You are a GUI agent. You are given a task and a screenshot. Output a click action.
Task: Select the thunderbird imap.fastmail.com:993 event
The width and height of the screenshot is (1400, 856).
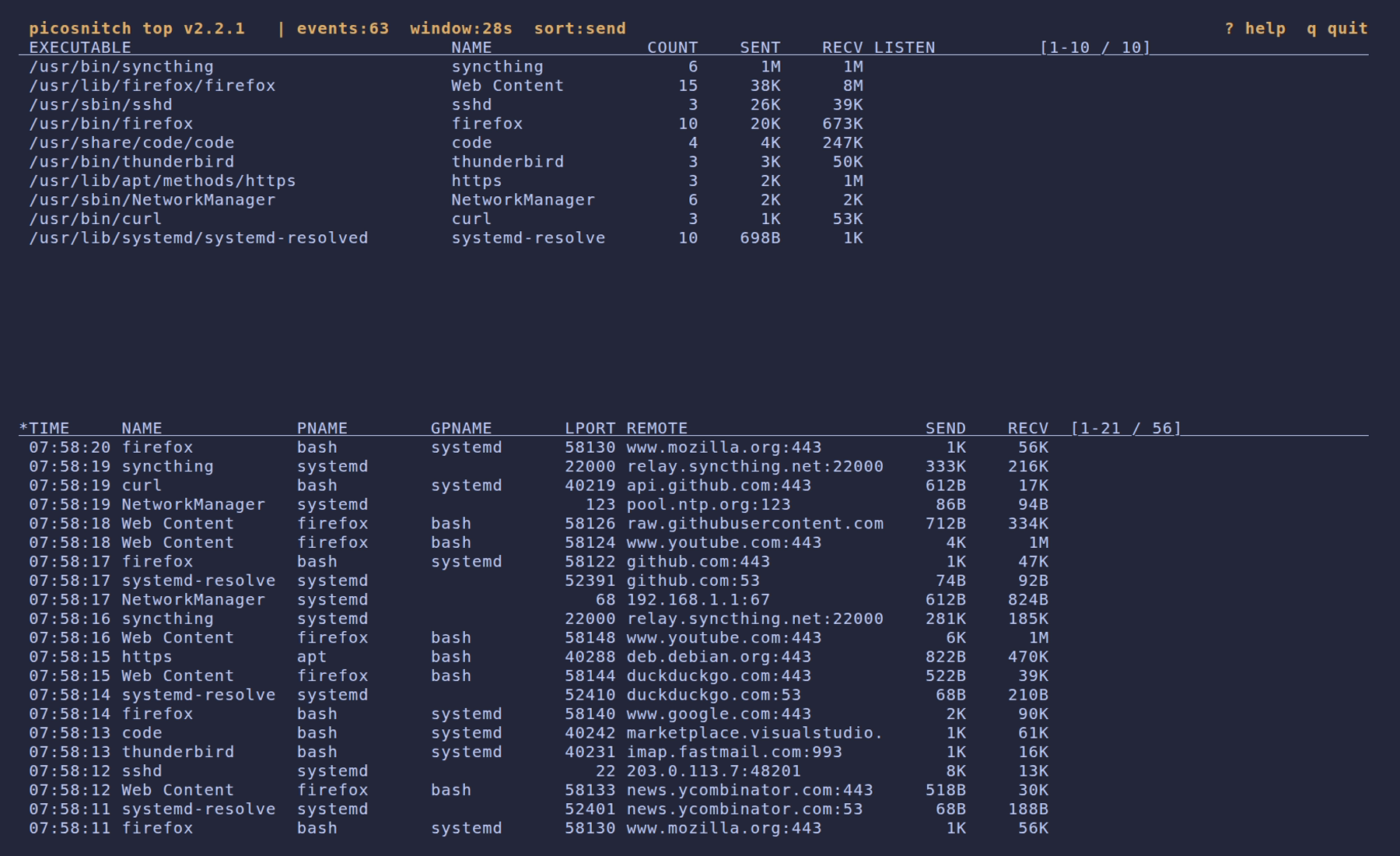[694, 753]
